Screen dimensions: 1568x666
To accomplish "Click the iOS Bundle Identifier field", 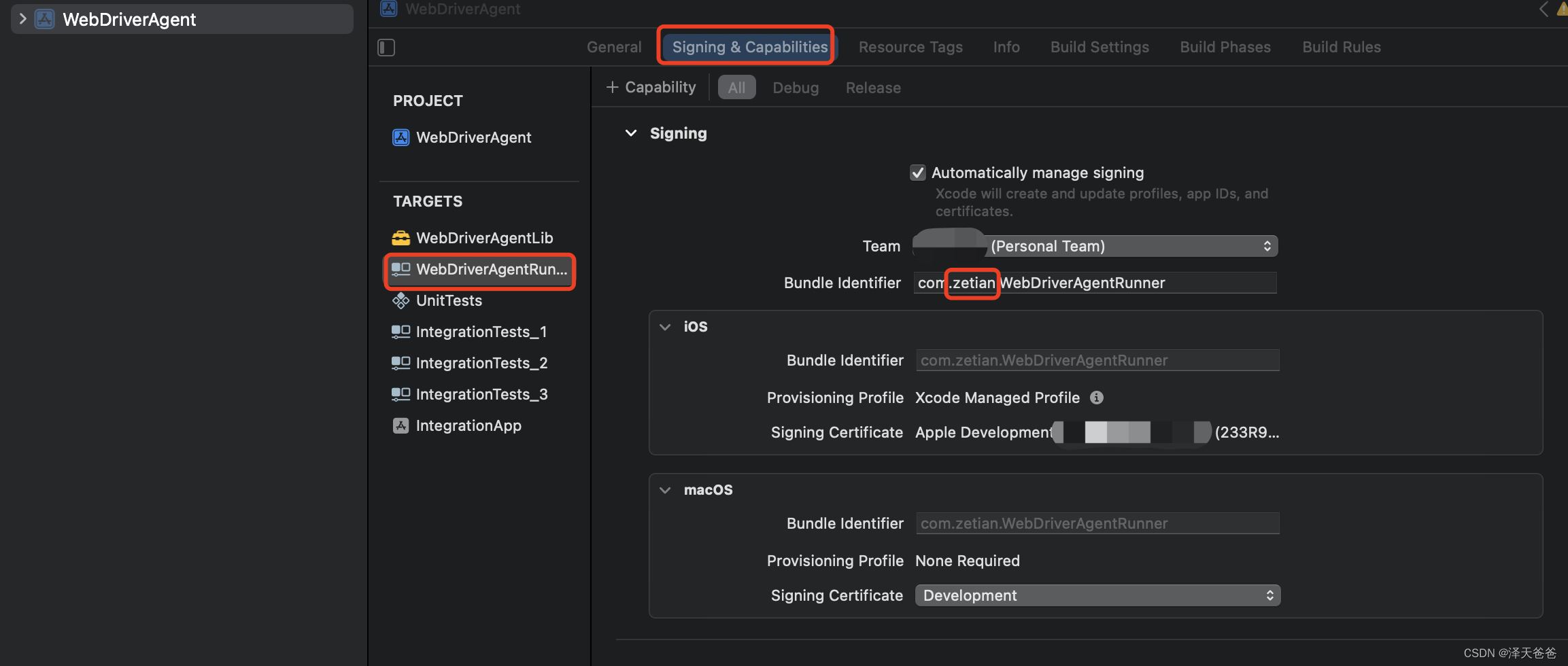I will [1097, 360].
